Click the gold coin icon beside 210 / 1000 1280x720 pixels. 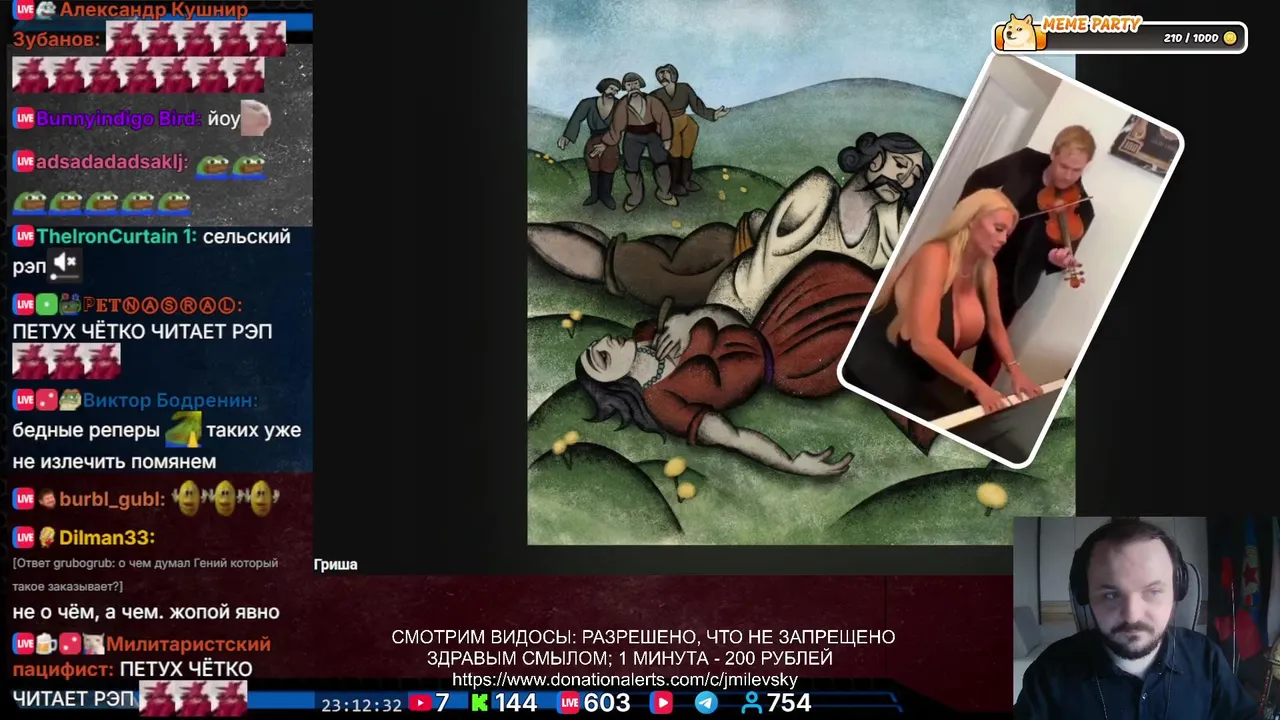[x=1230, y=38]
